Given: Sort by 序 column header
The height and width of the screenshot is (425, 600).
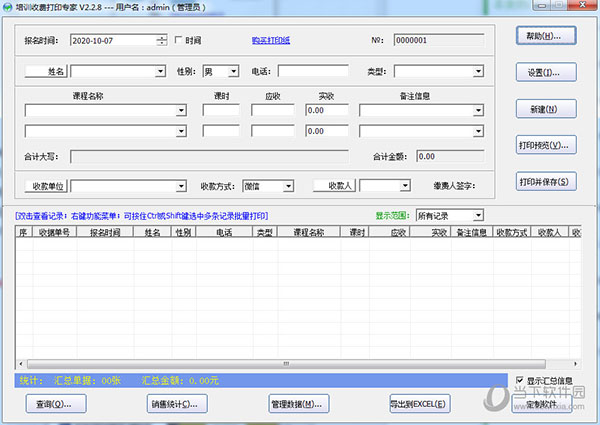Looking at the screenshot, I should 24,232.
